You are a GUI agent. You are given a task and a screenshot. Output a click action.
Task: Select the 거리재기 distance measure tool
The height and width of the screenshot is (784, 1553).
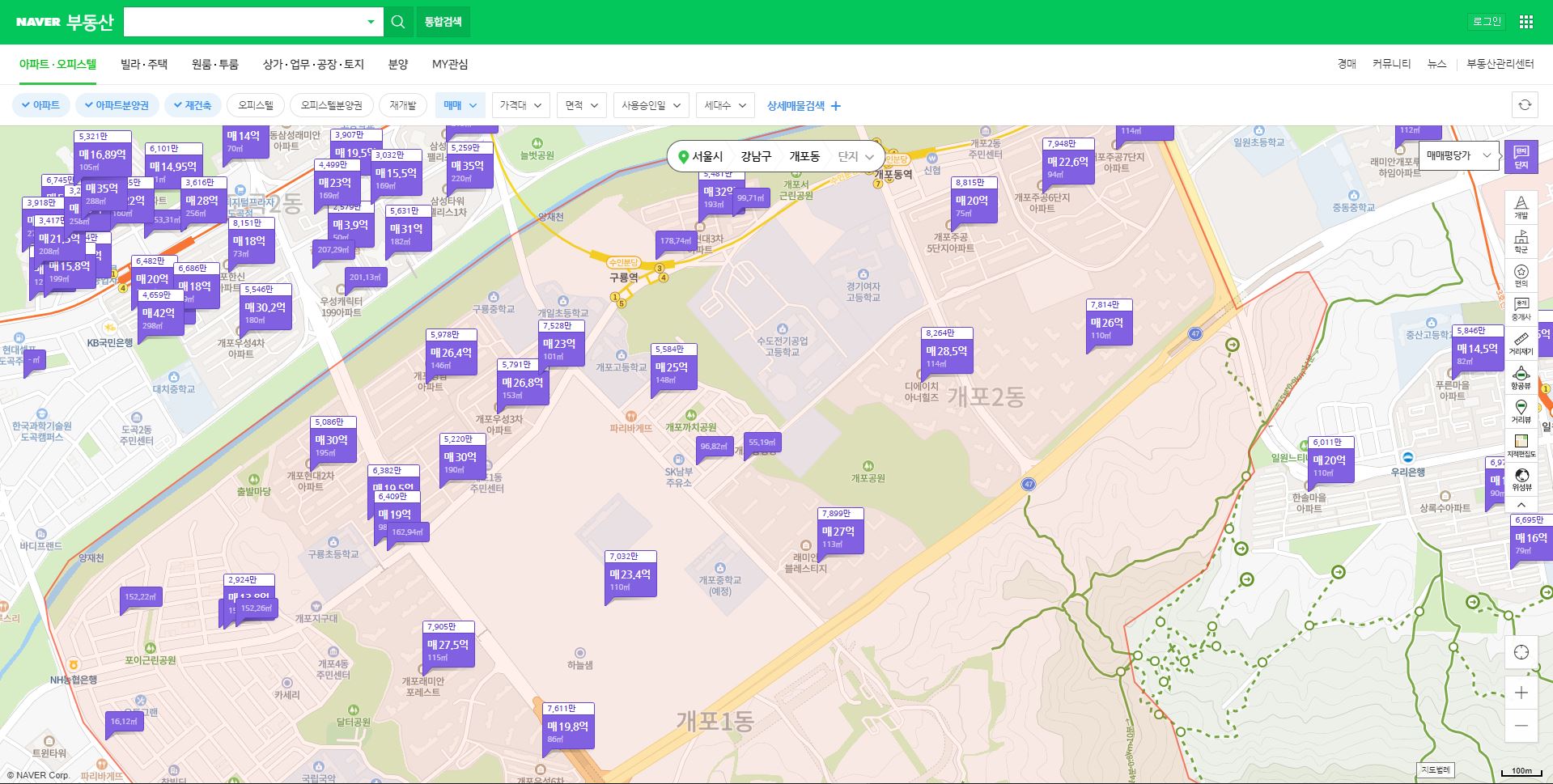pyautogui.click(x=1521, y=343)
